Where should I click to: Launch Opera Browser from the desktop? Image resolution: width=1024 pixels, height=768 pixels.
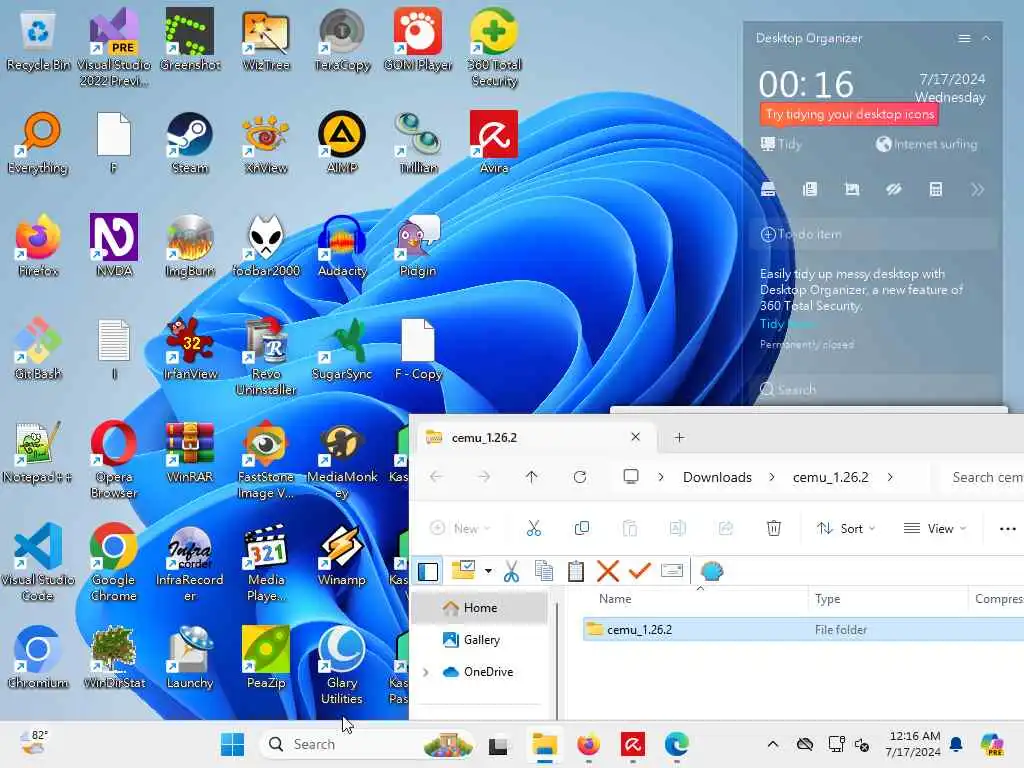click(x=114, y=460)
